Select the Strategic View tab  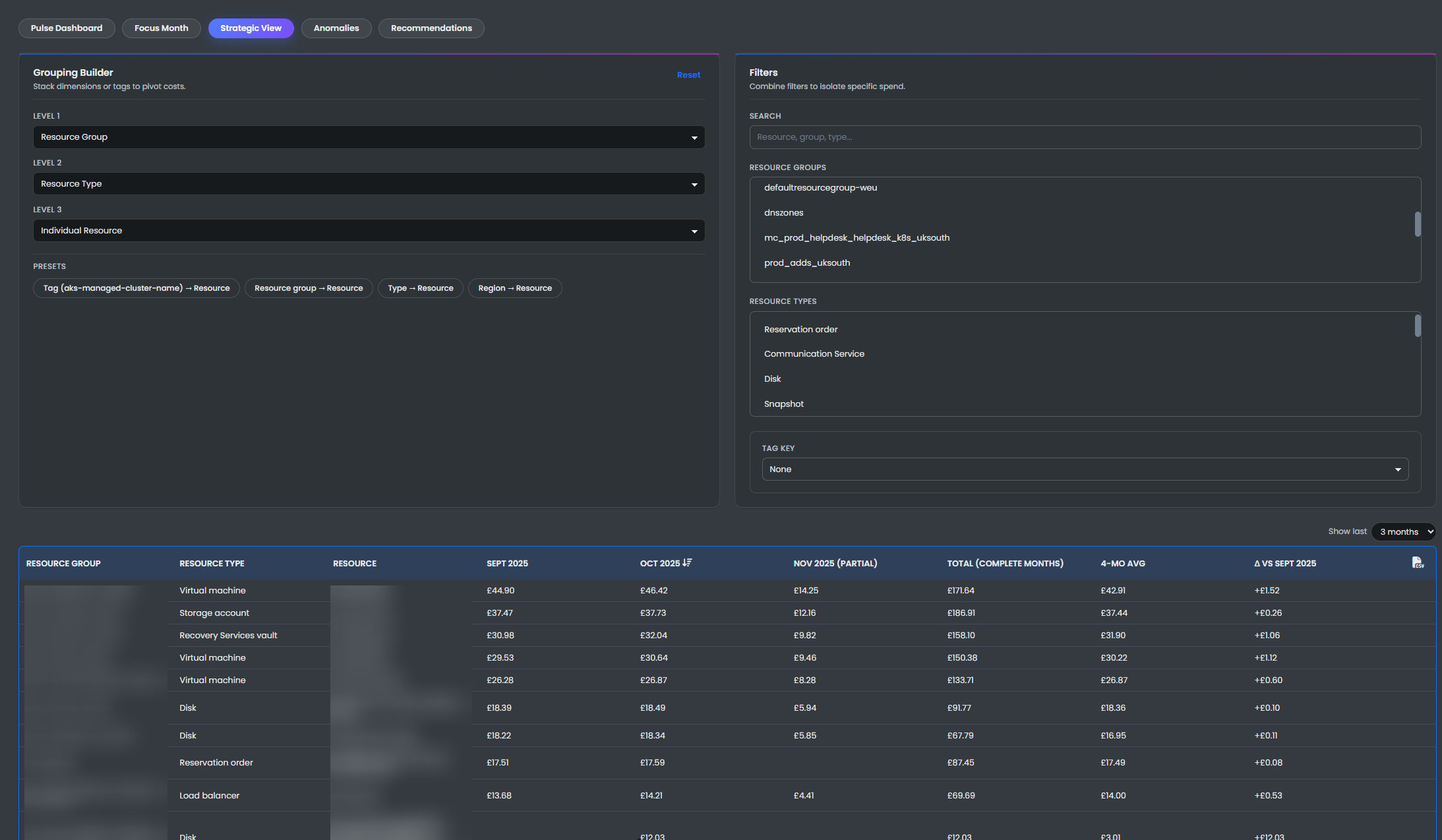[251, 28]
